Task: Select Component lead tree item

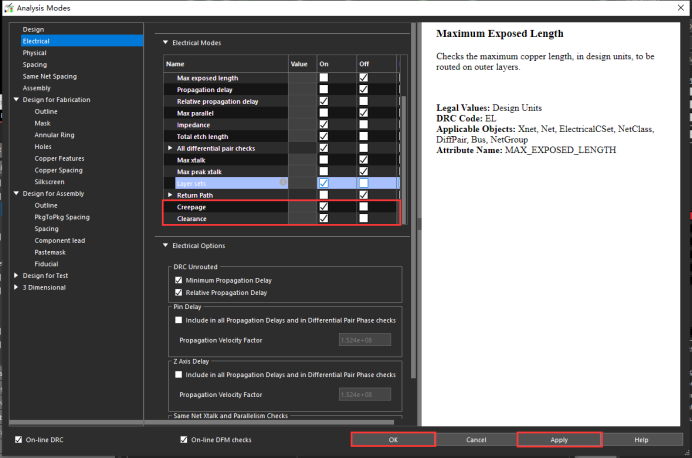Action: pos(60,240)
